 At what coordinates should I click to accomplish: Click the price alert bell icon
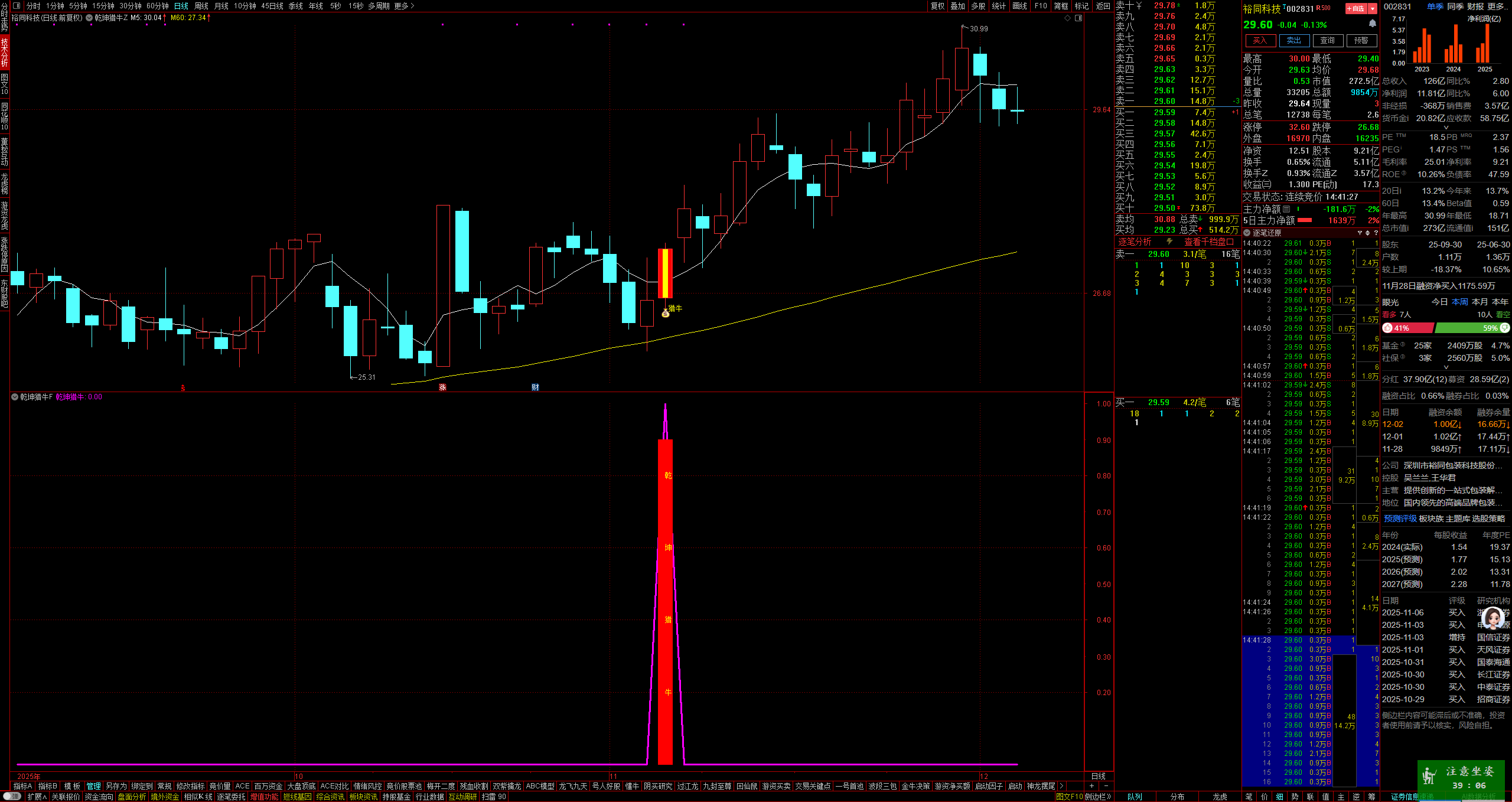[x=1373, y=24]
